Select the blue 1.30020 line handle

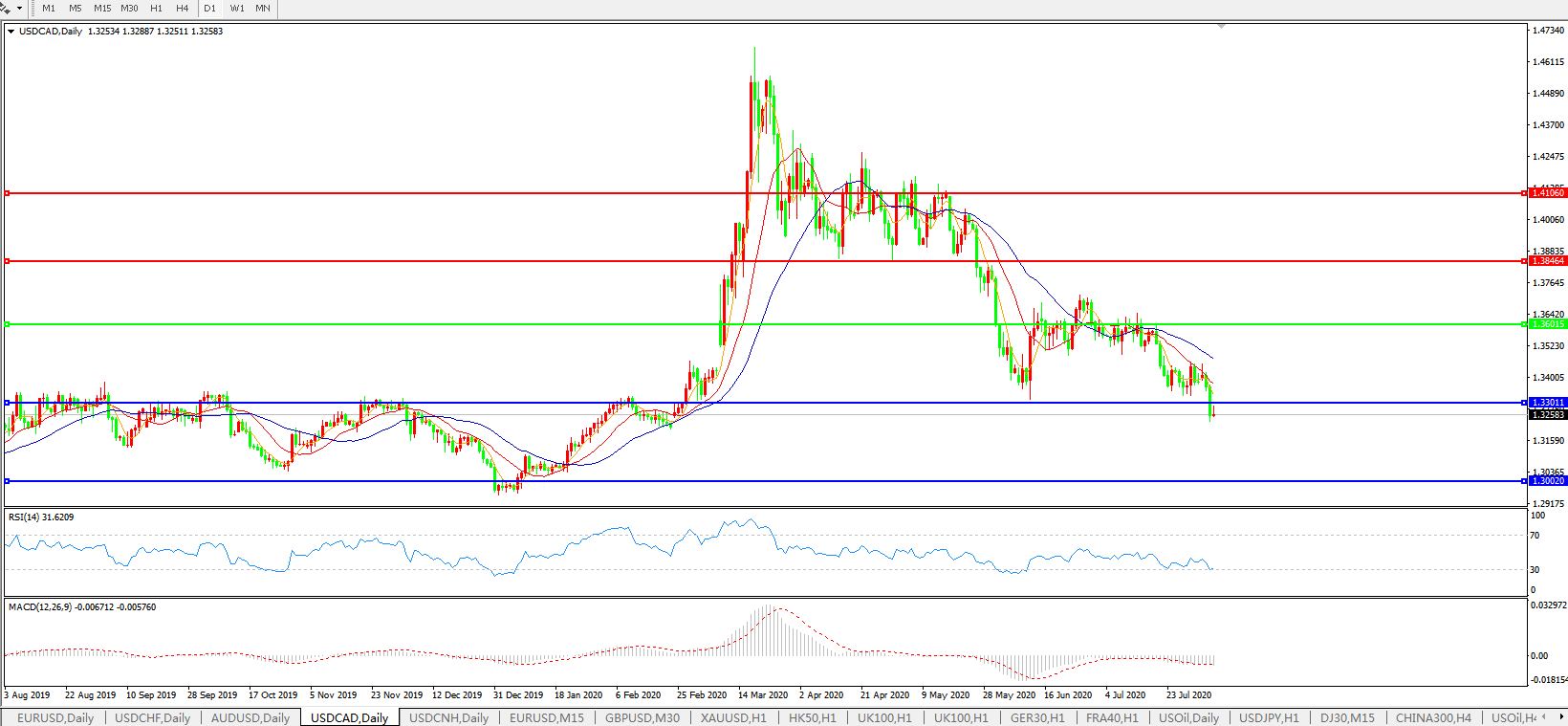[8, 481]
